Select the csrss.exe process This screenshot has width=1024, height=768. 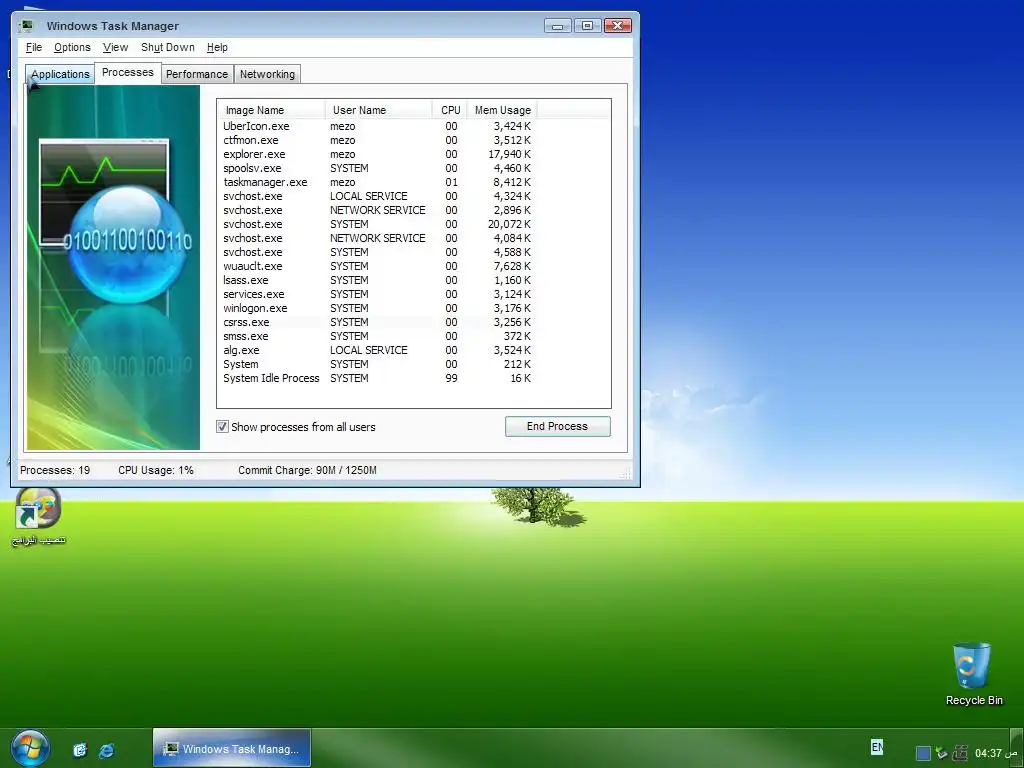point(377,323)
